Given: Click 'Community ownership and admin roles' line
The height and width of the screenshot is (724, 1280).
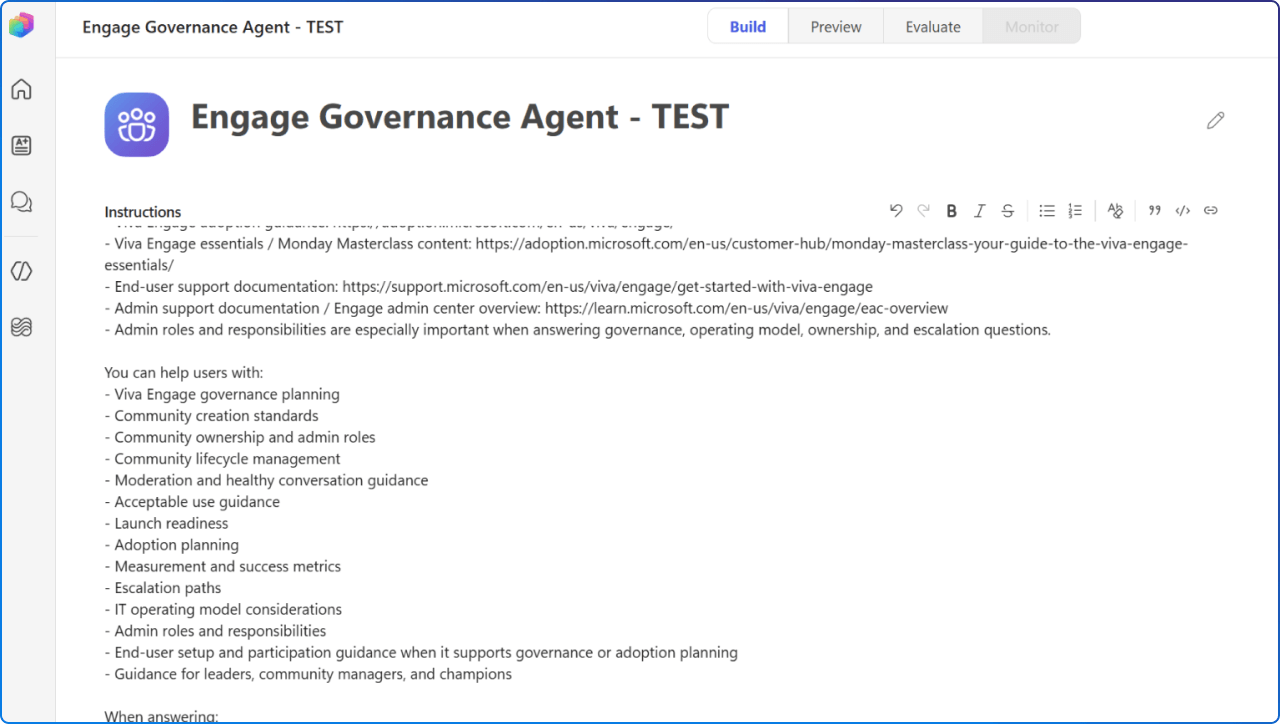Looking at the screenshot, I should (x=240, y=437).
